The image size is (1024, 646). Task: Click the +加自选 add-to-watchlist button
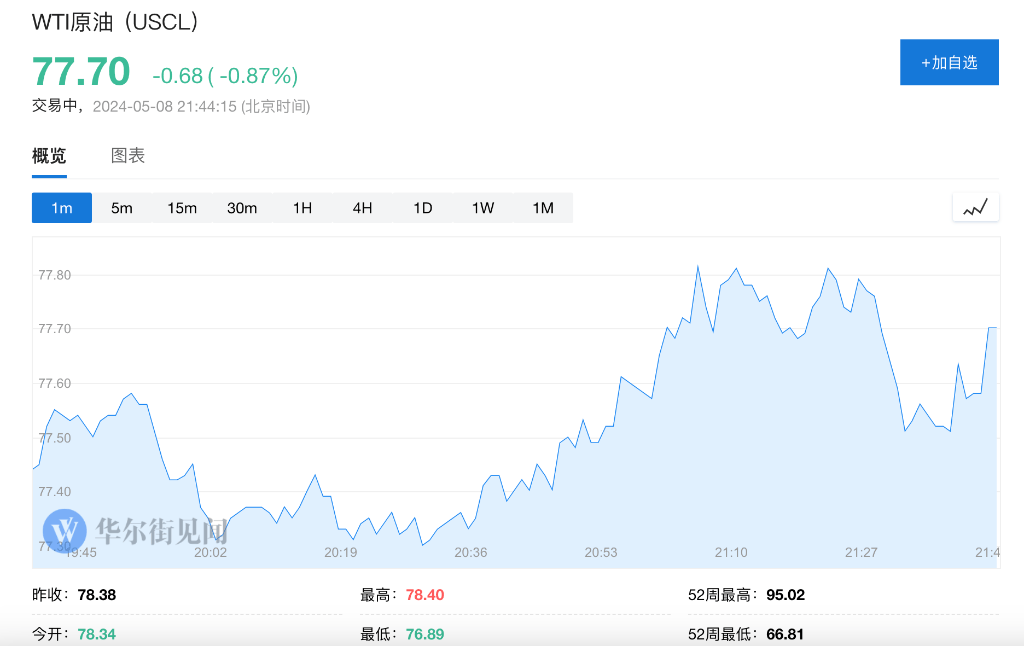(949, 62)
